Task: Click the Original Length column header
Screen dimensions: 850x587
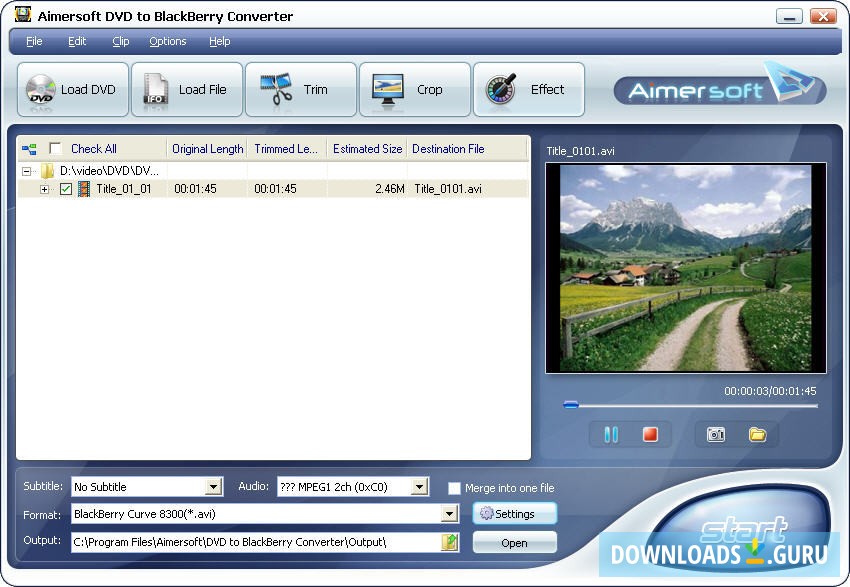Action: (x=207, y=149)
